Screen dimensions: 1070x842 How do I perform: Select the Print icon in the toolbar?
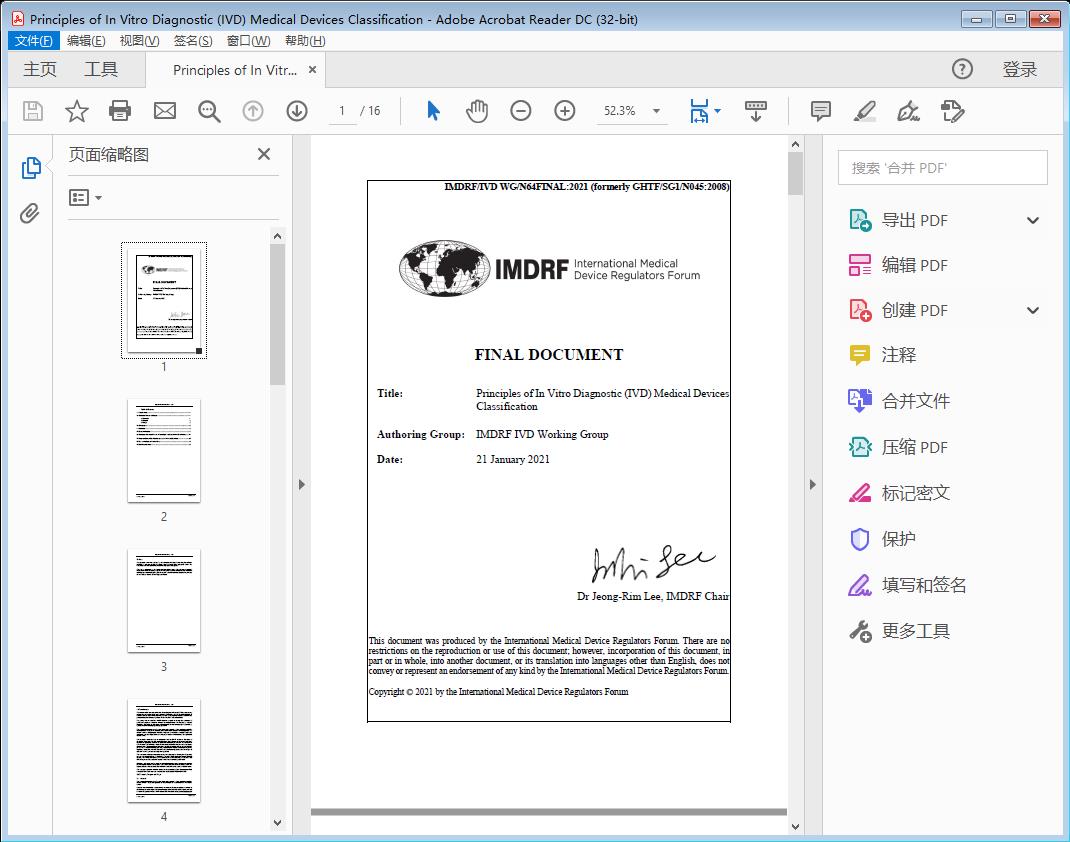[x=120, y=111]
